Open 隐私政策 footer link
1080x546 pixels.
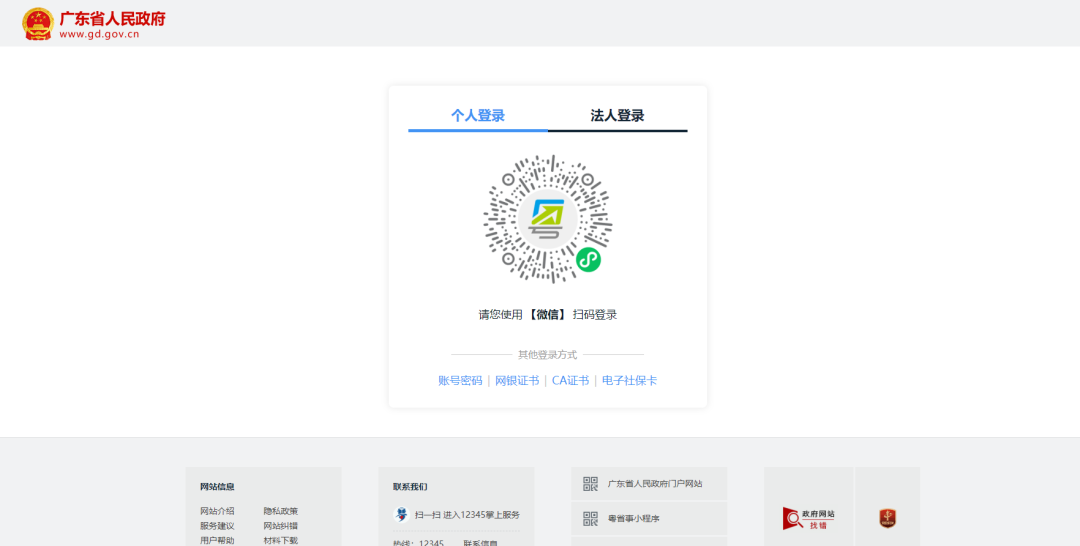point(280,511)
